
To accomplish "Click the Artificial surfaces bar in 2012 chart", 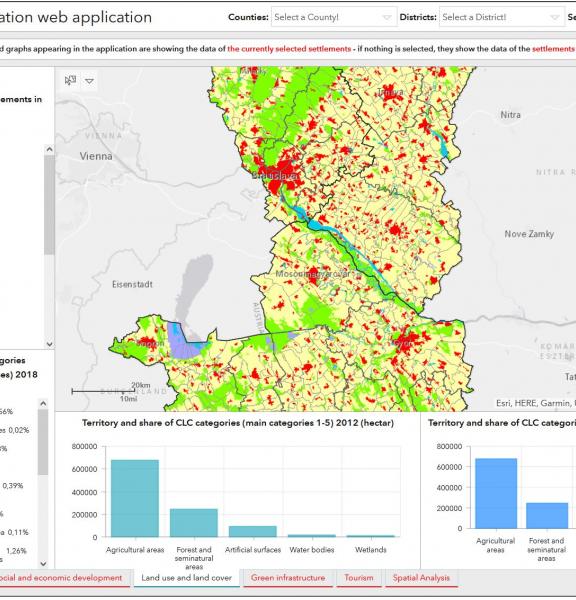I will [253, 532].
